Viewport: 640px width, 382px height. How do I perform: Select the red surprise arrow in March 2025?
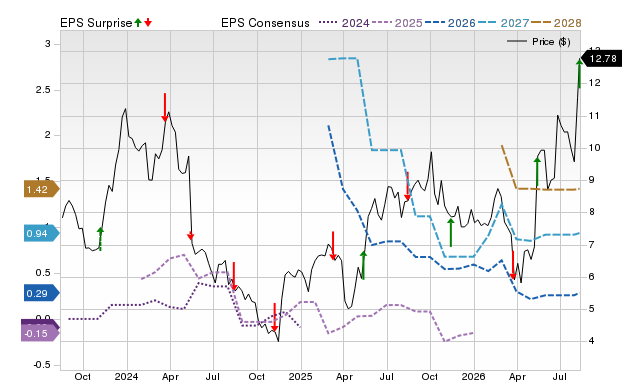click(333, 246)
